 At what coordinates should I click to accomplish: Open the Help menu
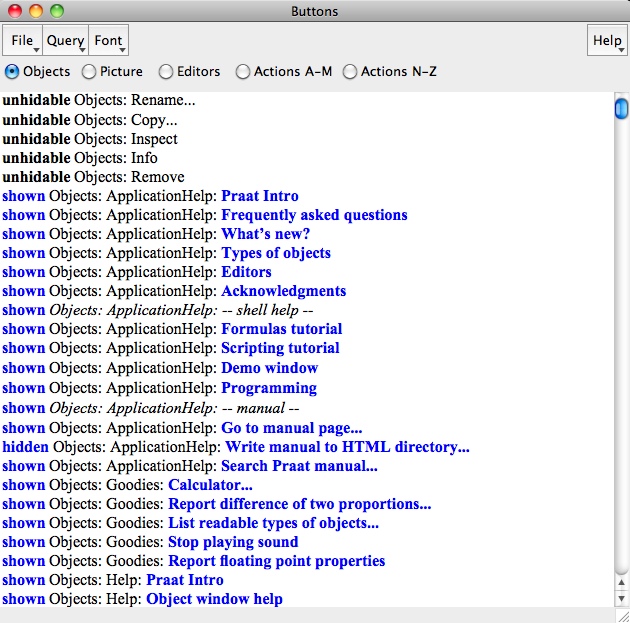(607, 41)
